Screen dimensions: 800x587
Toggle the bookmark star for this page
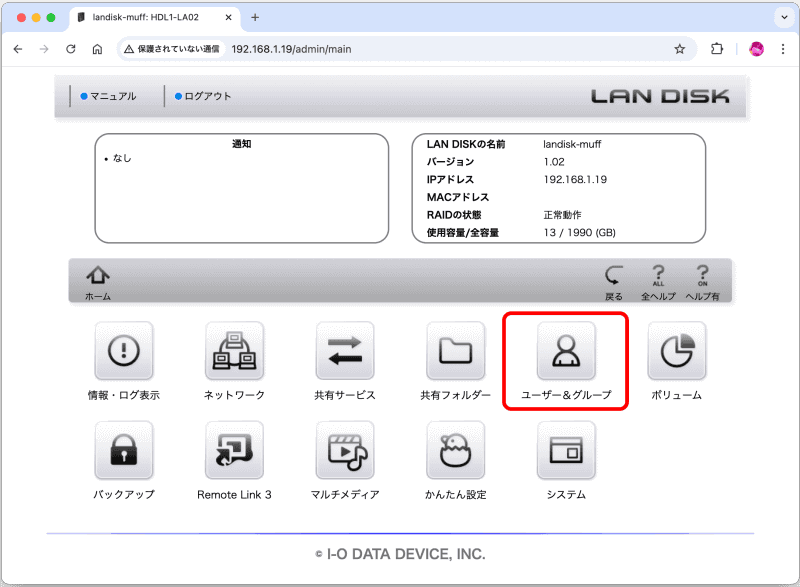679,48
